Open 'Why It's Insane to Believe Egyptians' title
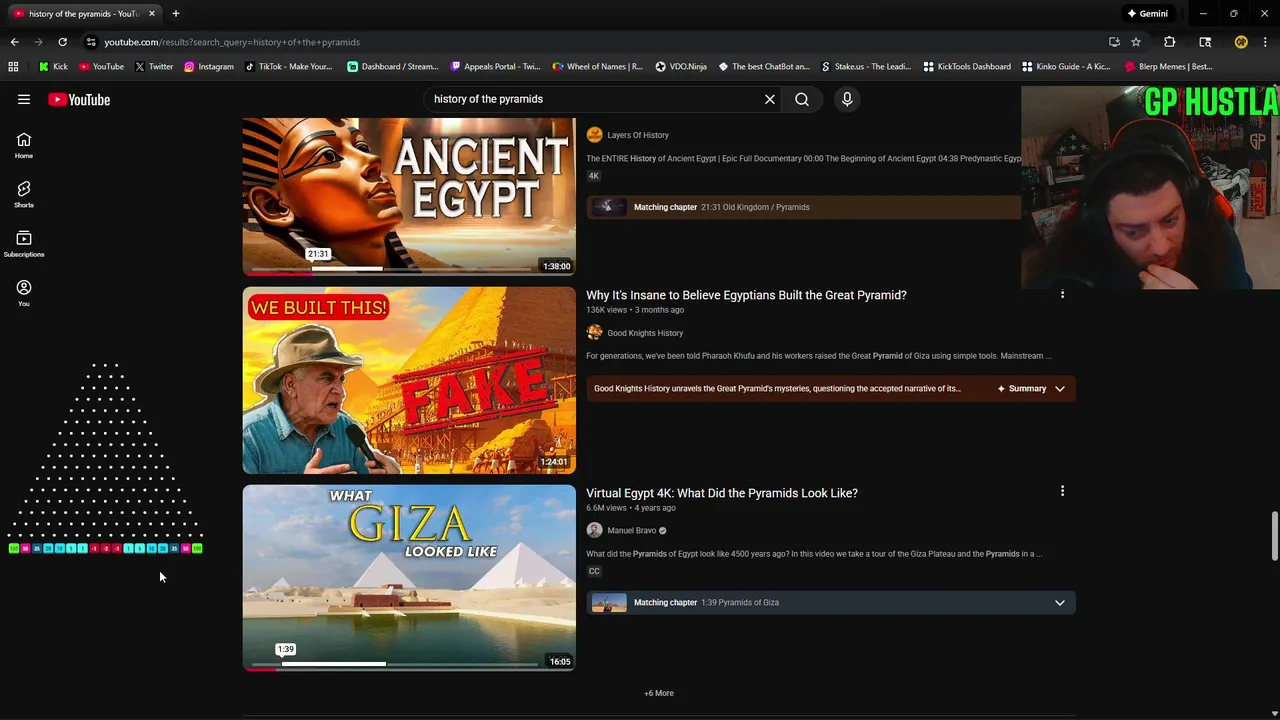 [x=746, y=295]
